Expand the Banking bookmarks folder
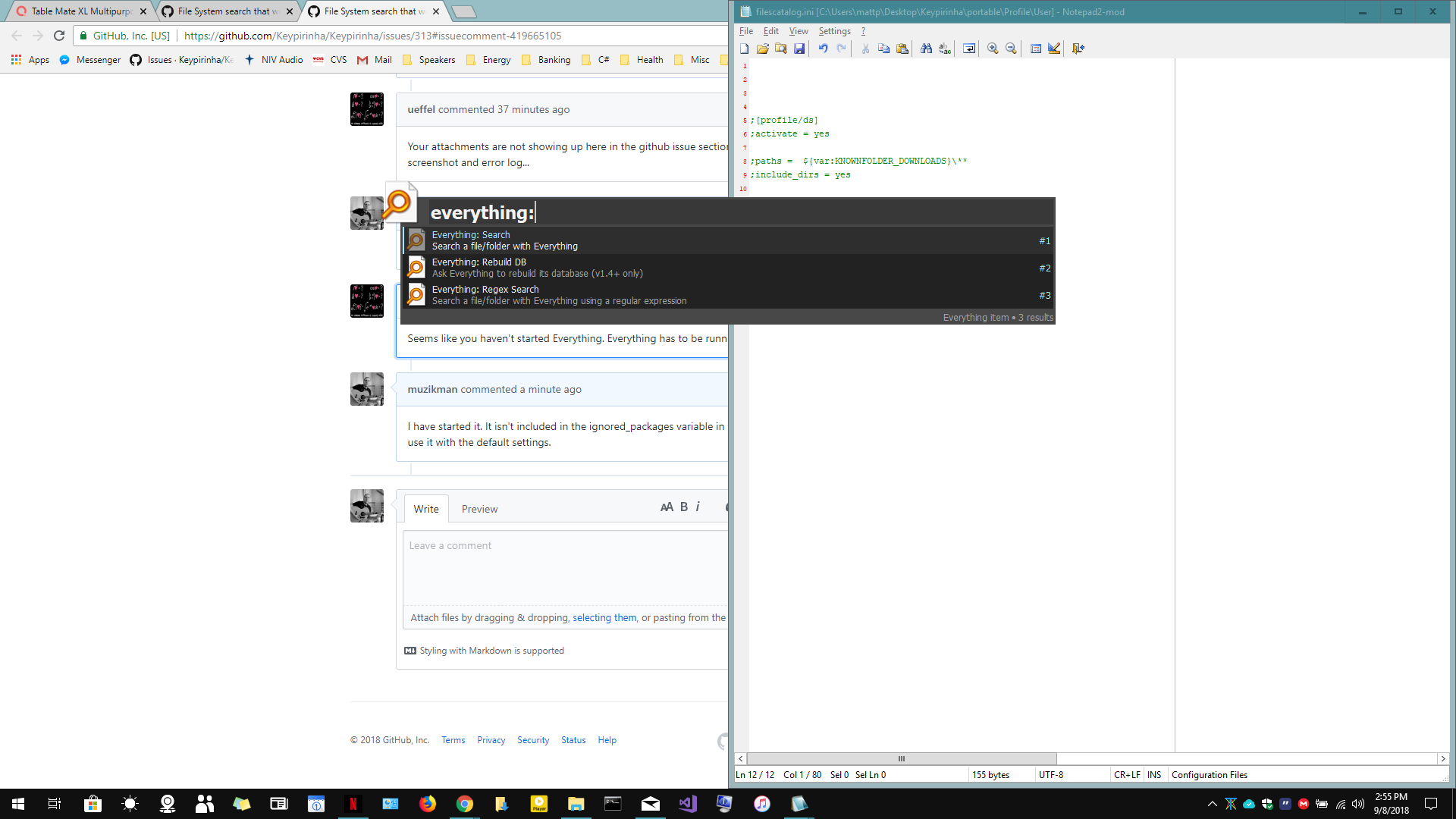Screen dimensions: 1456x819 coord(554,60)
